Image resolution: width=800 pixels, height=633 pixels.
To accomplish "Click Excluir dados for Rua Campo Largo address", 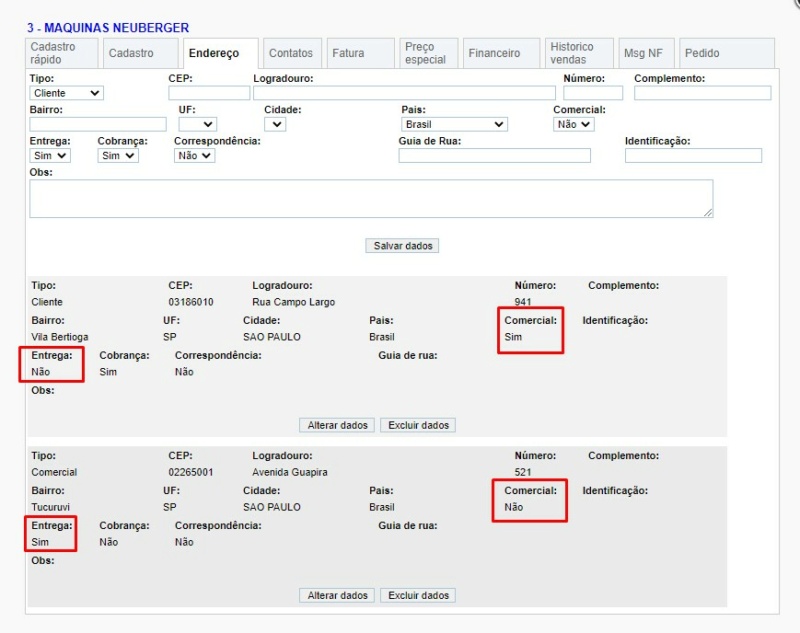I will pos(418,425).
